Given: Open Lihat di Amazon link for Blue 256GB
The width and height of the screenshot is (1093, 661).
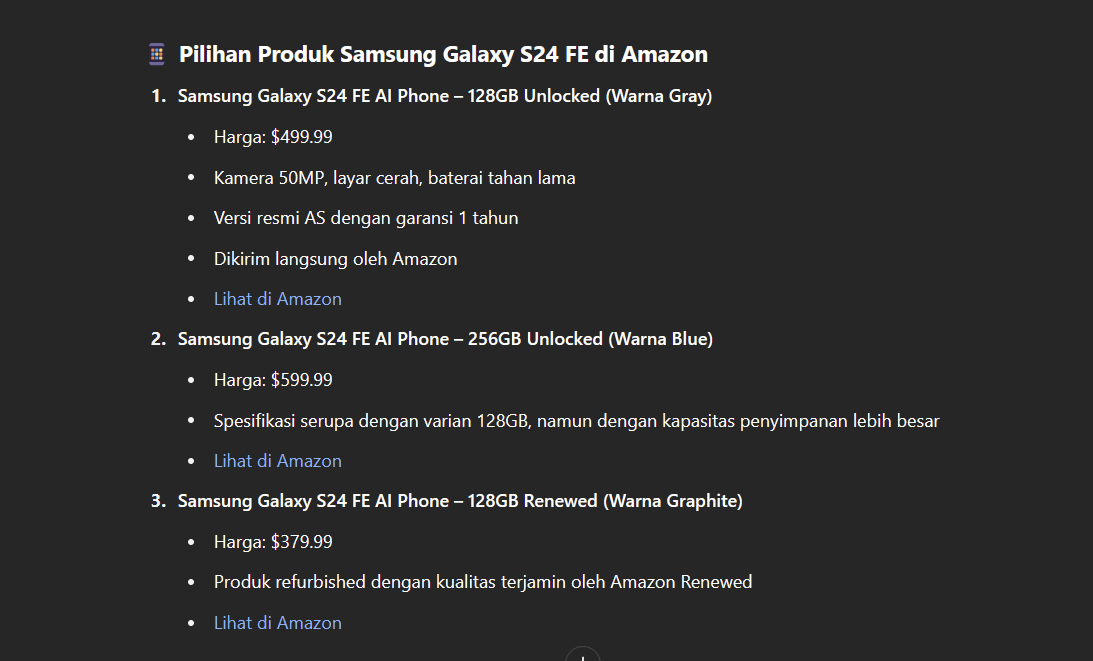Looking at the screenshot, I should tap(277, 461).
